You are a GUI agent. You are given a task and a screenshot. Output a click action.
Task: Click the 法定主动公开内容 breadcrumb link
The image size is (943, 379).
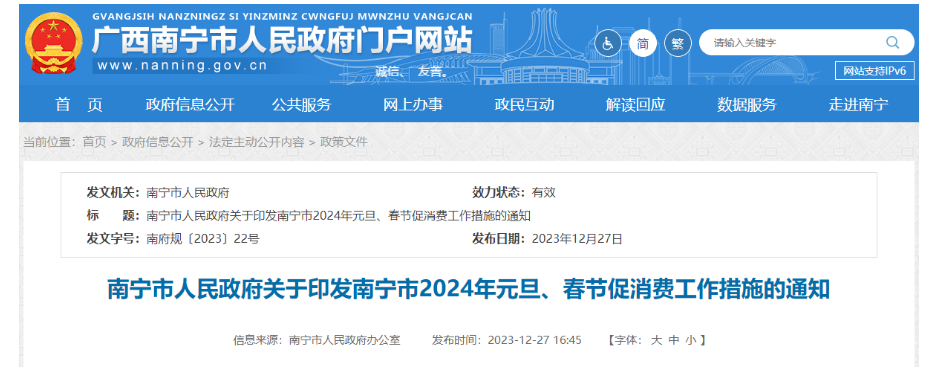click(256, 142)
